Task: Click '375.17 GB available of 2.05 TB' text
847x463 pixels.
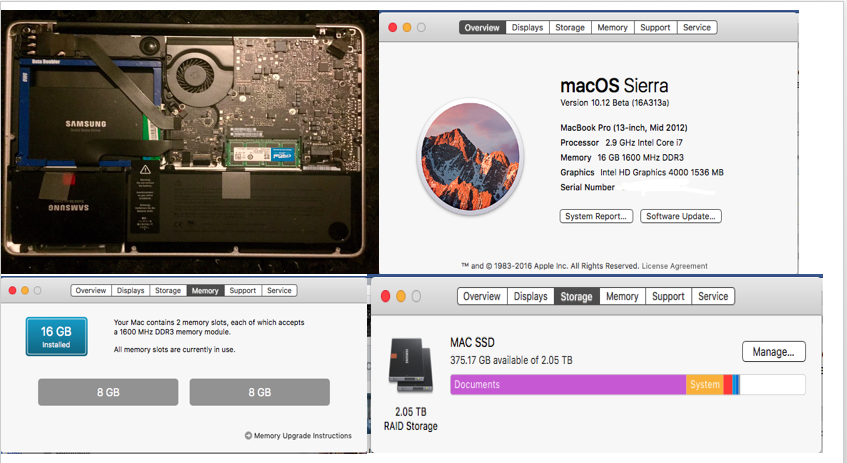Action: 511,360
